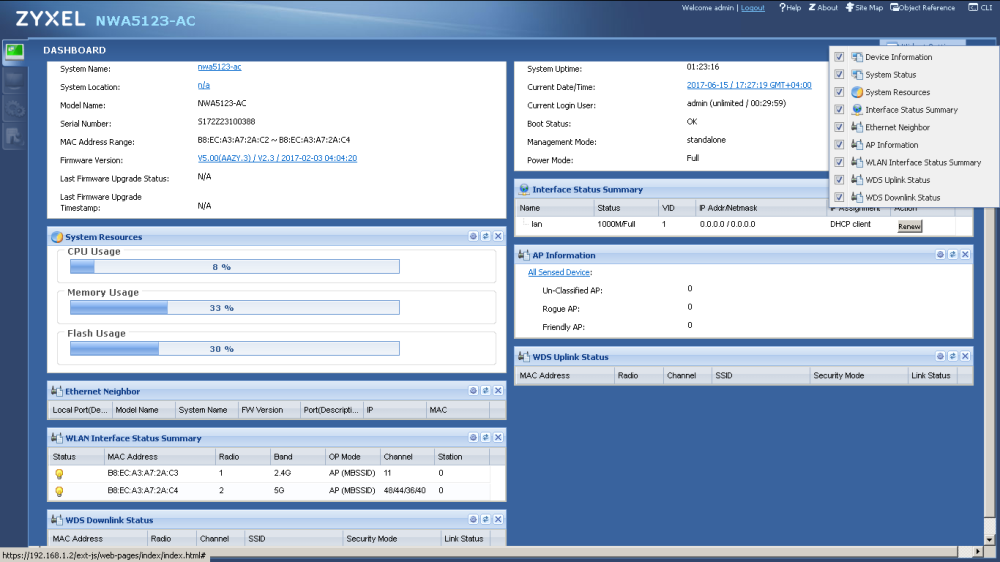Click Widget Setting button behind the checklist
This screenshot has height=562, width=1000.
922,45
